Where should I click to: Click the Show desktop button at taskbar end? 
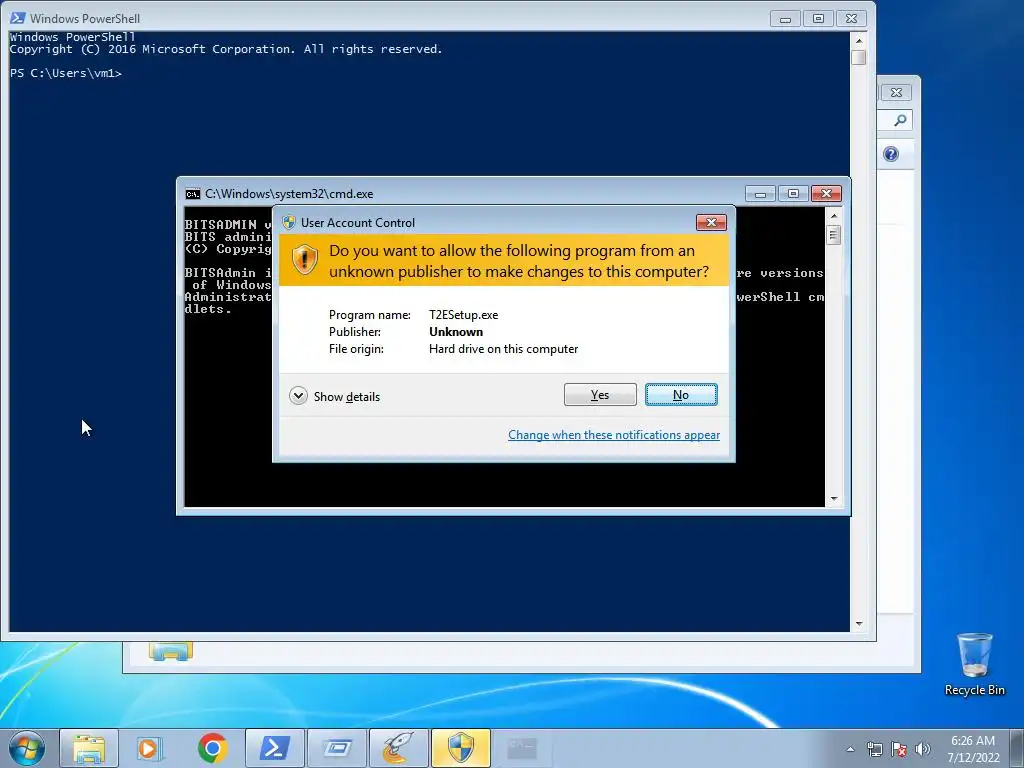click(1018, 749)
